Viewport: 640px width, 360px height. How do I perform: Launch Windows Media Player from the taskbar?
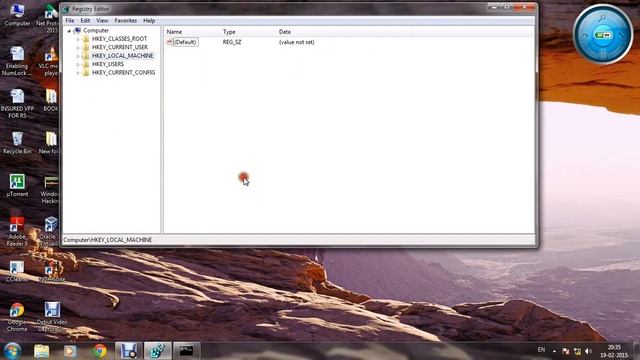(70, 351)
